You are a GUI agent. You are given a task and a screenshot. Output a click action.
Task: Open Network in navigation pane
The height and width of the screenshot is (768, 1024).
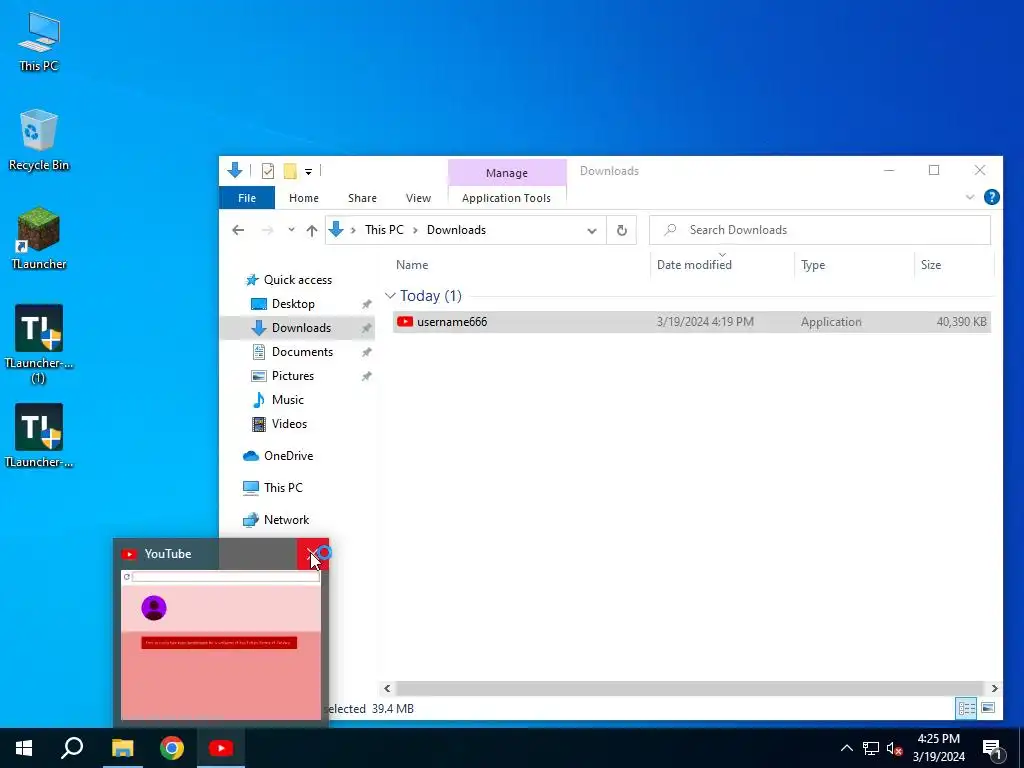286,520
